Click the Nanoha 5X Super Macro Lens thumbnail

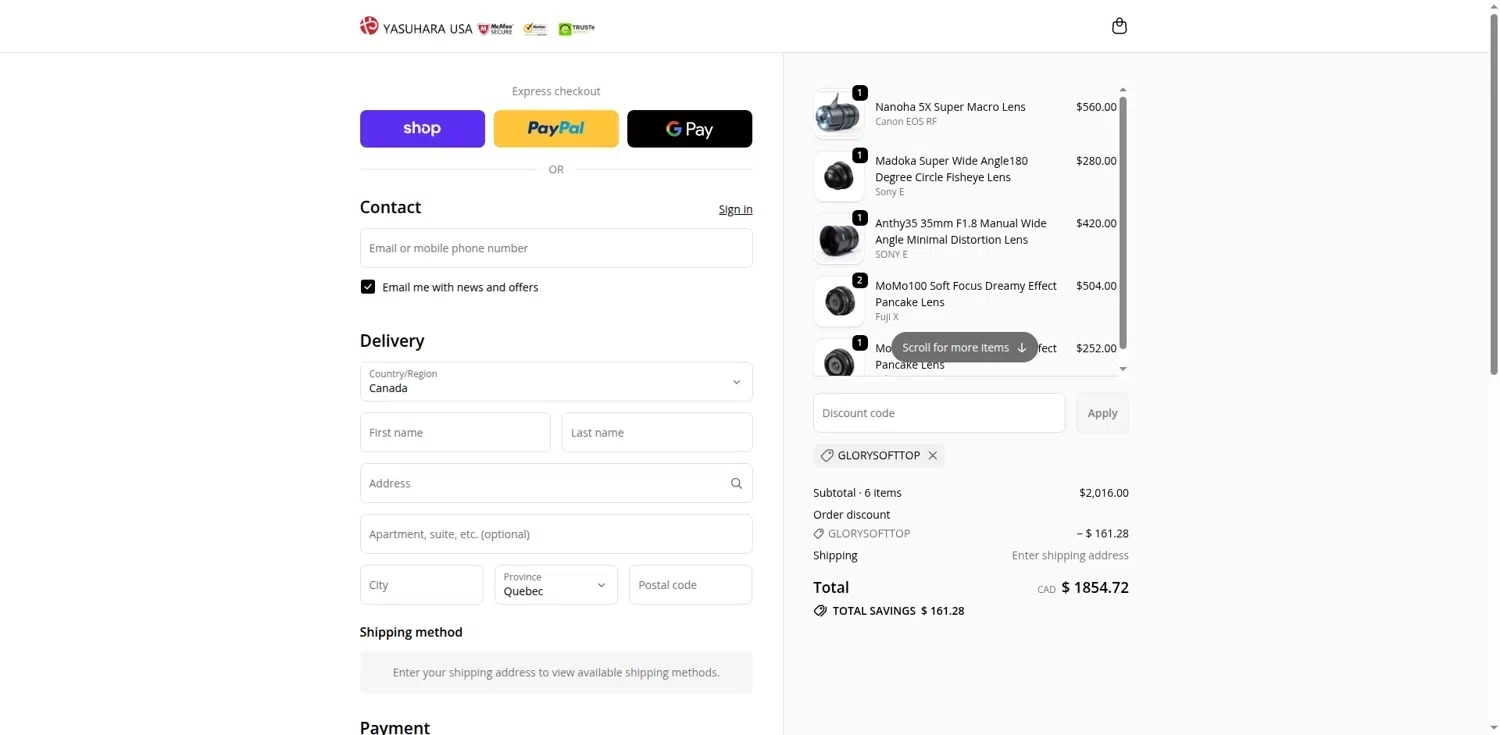[838, 114]
